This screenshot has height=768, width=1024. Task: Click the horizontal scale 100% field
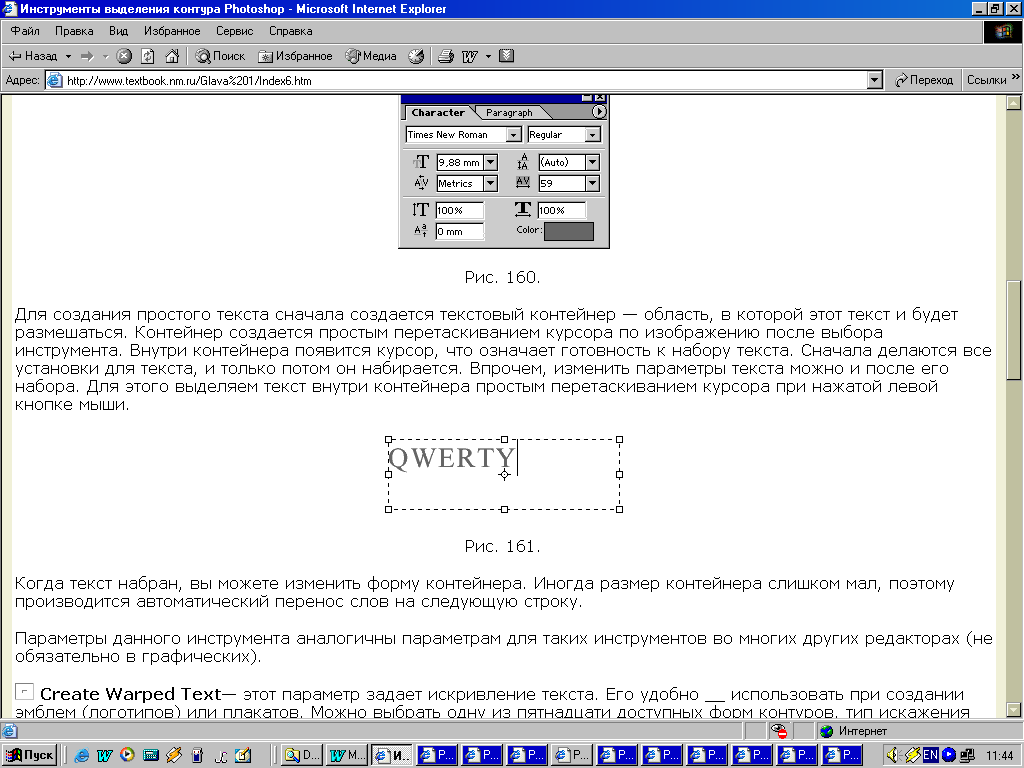tap(562, 210)
